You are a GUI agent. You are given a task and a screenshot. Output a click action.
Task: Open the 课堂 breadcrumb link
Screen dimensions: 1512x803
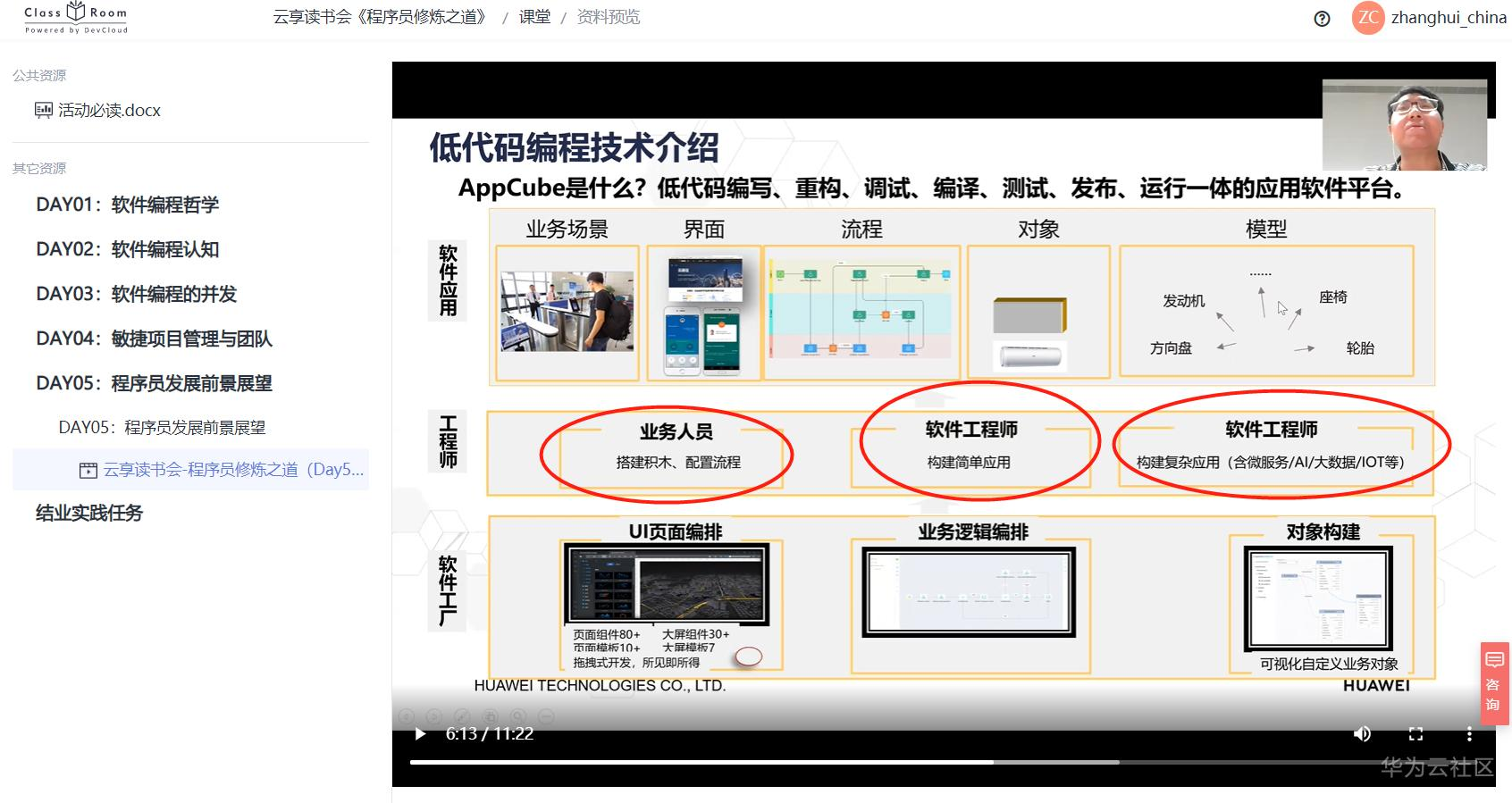534,17
